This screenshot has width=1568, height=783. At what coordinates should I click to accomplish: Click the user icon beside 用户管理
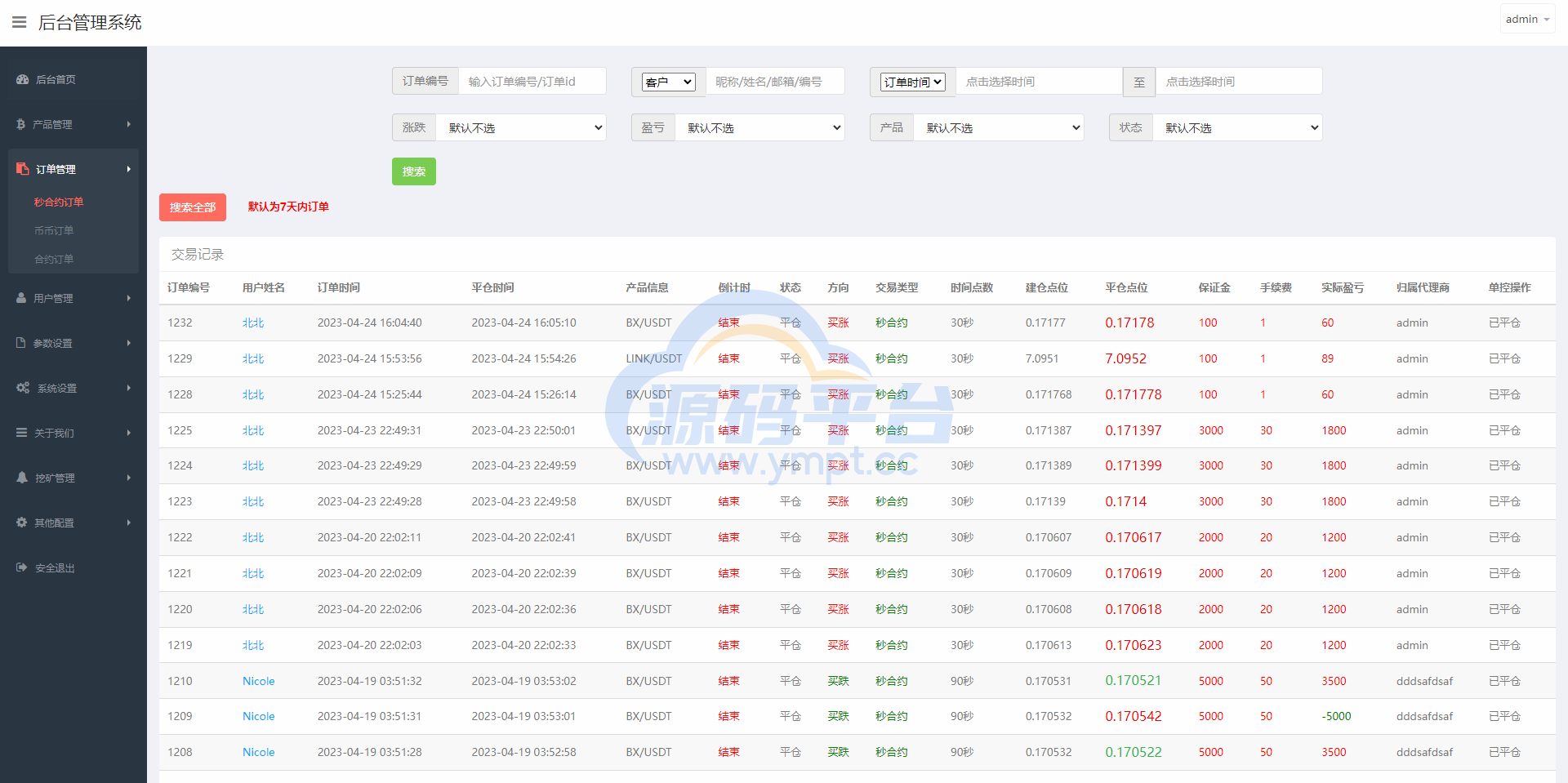(x=22, y=298)
